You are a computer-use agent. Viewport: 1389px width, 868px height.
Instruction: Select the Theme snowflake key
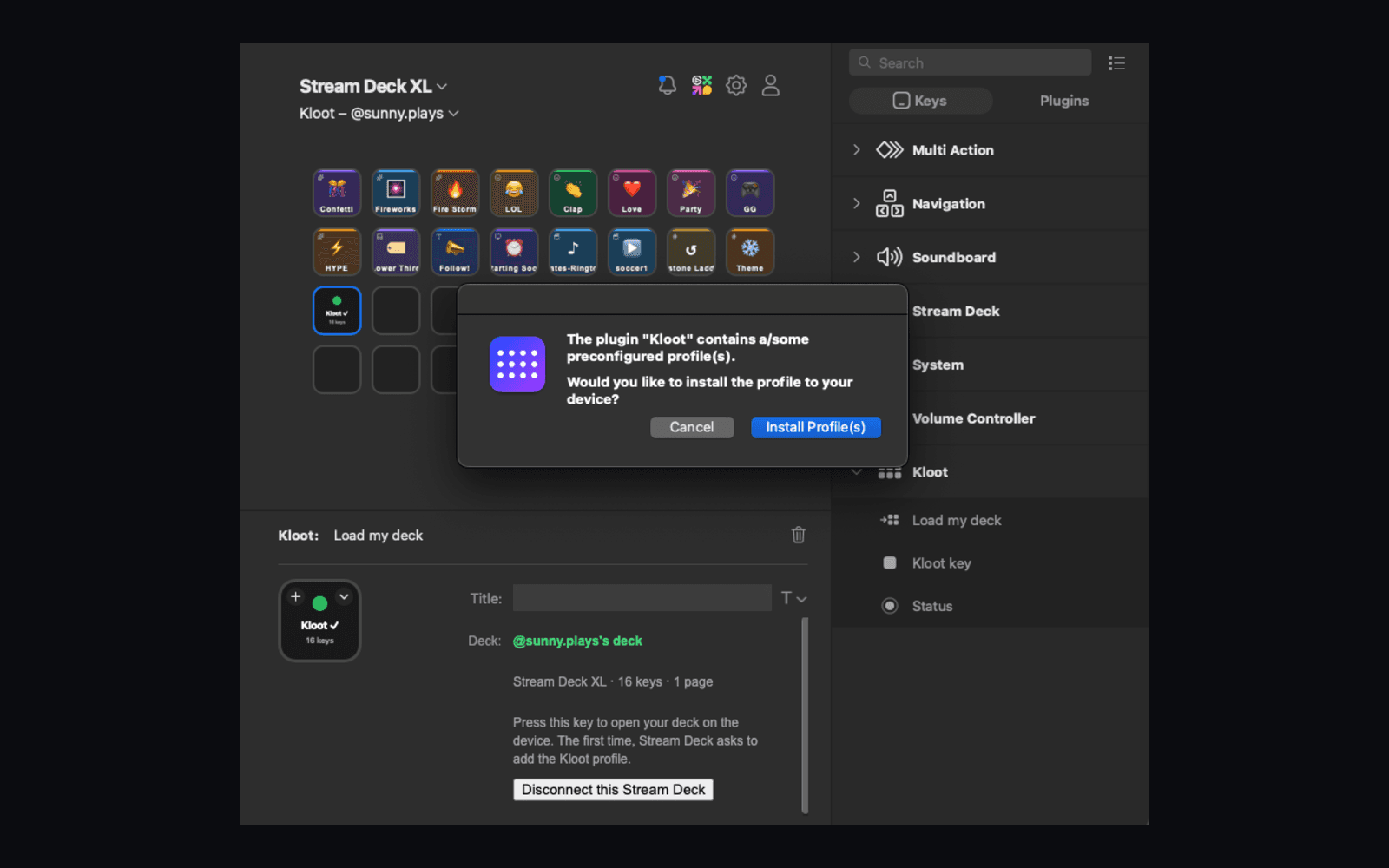(750, 252)
